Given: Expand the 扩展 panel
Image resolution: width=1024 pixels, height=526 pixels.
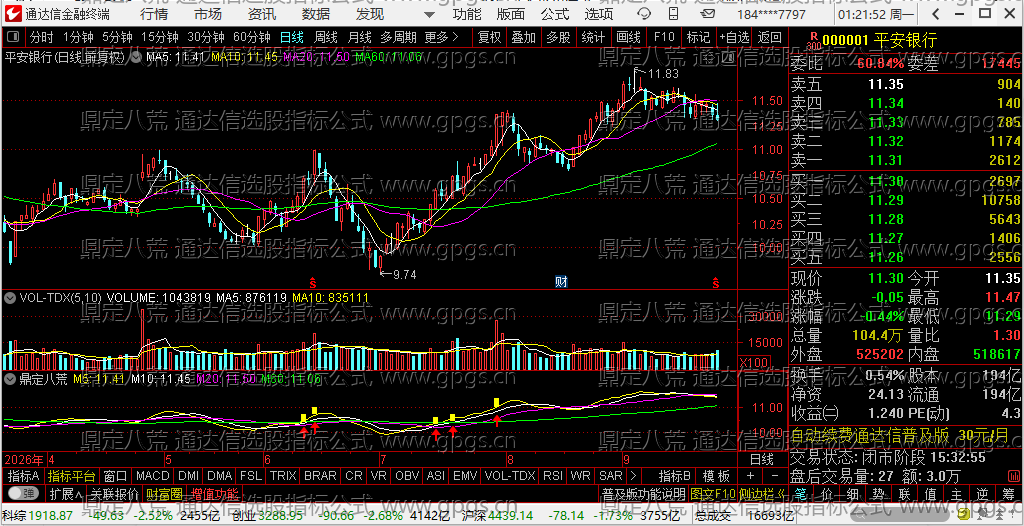Looking at the screenshot, I should (66, 493).
